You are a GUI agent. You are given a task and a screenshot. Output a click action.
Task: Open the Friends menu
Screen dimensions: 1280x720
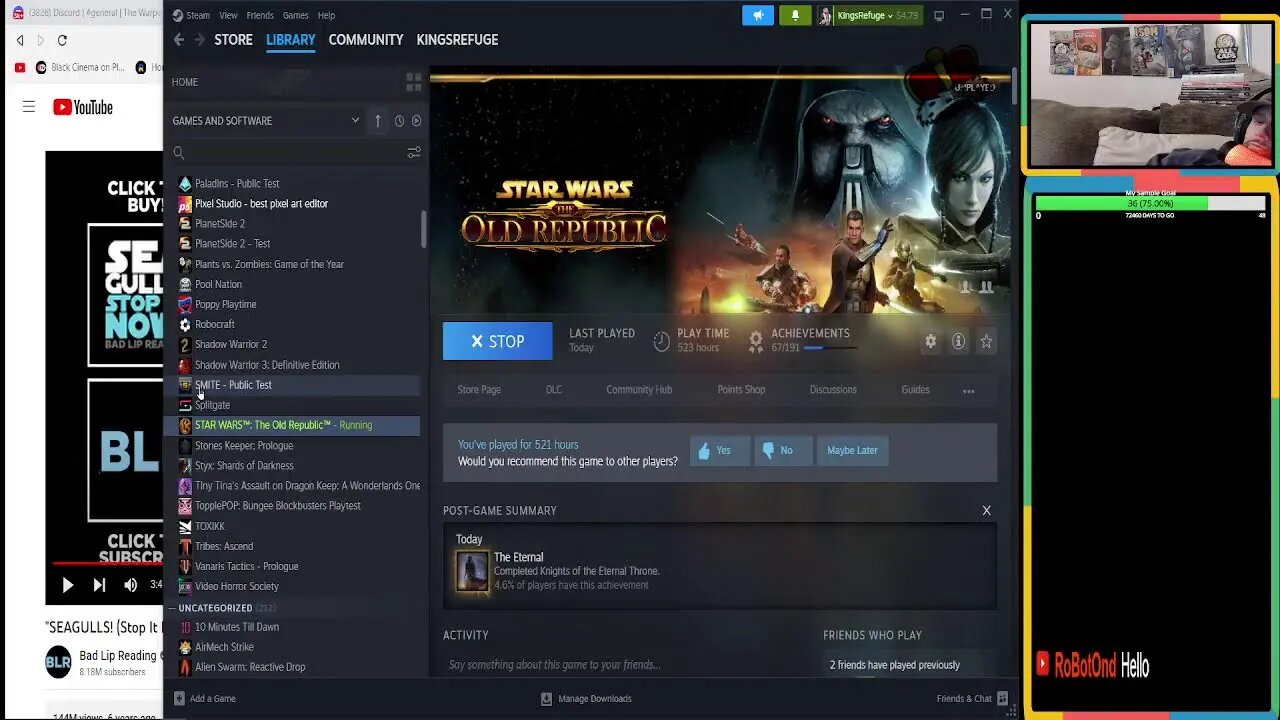click(260, 15)
